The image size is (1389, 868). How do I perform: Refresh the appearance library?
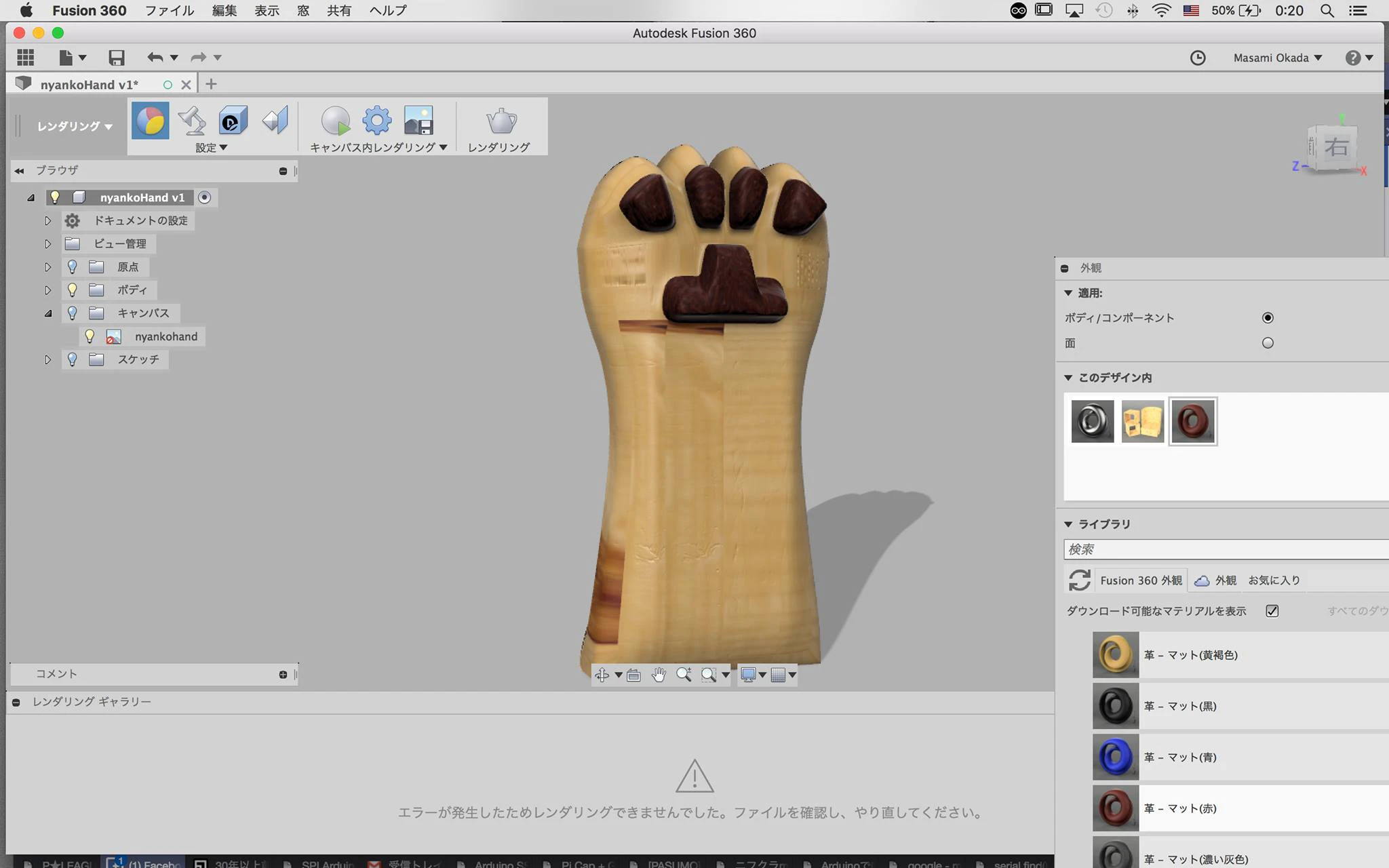(x=1079, y=580)
